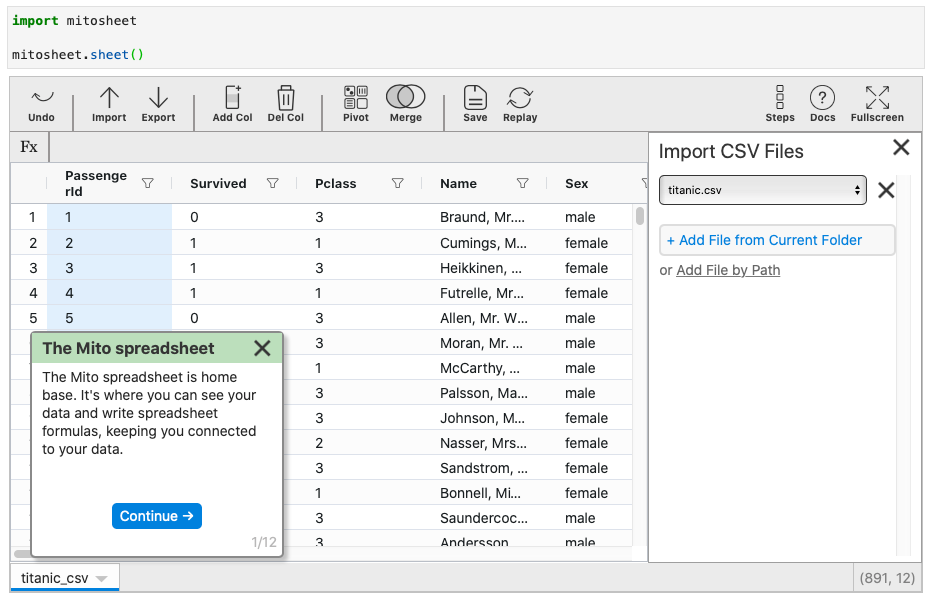Click the Undo toolbar icon
This screenshot has height=600, width=931.
click(42, 98)
